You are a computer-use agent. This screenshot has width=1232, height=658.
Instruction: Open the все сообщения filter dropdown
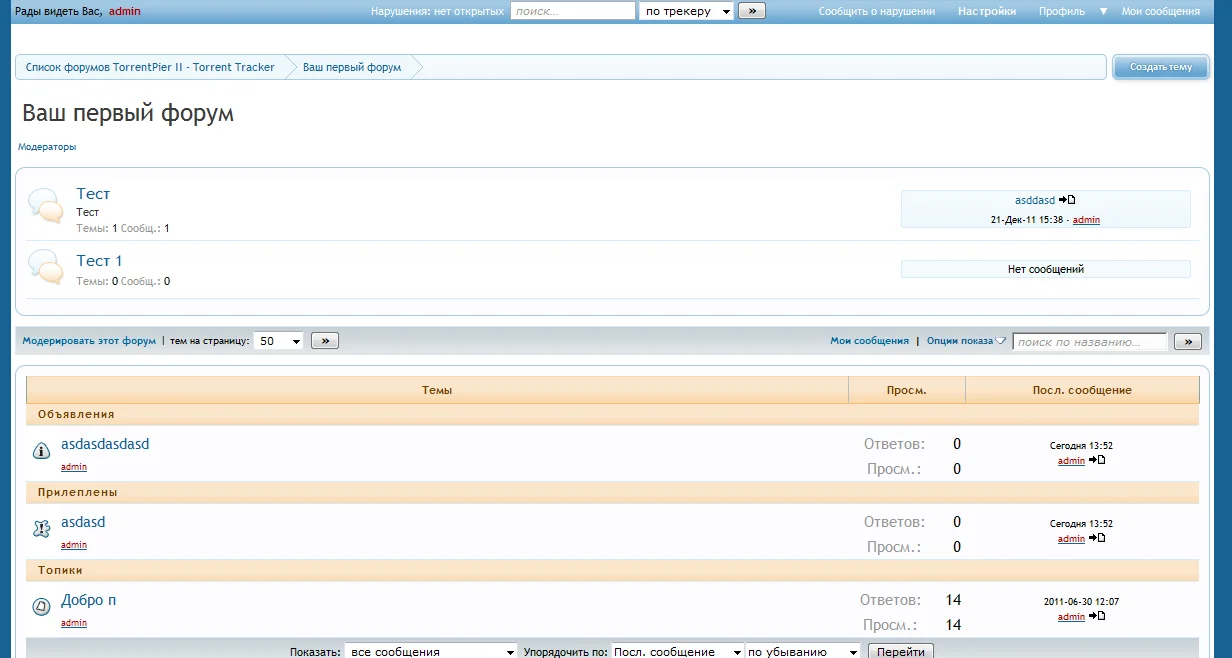[x=431, y=651]
